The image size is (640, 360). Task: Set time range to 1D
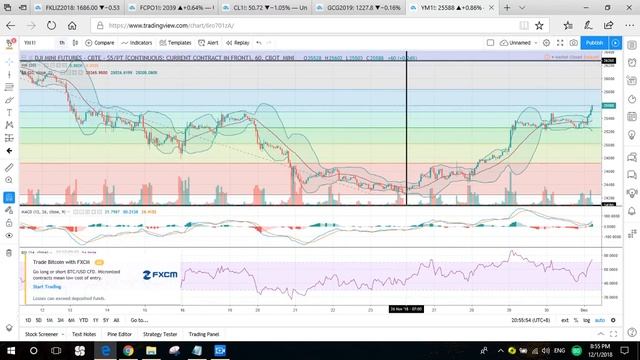[x=28, y=320]
